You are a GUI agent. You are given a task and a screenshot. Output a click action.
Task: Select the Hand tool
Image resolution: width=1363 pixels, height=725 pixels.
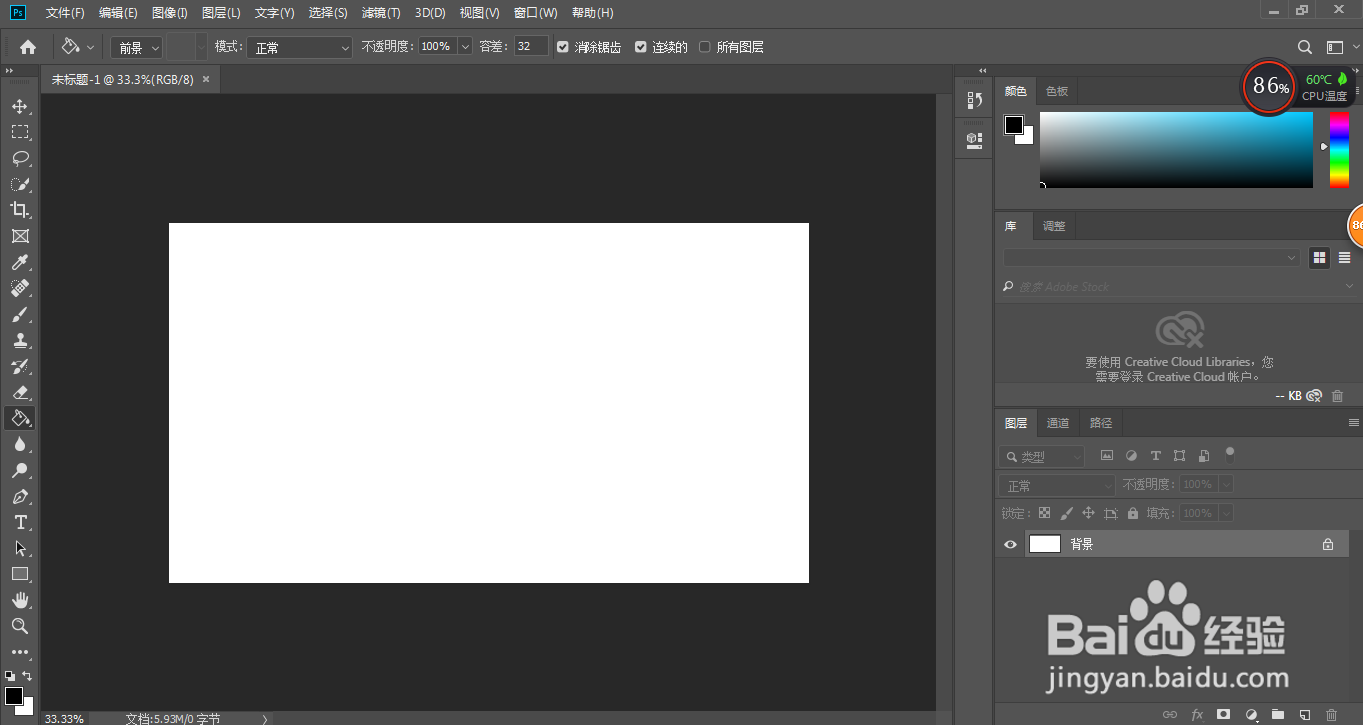coord(20,600)
